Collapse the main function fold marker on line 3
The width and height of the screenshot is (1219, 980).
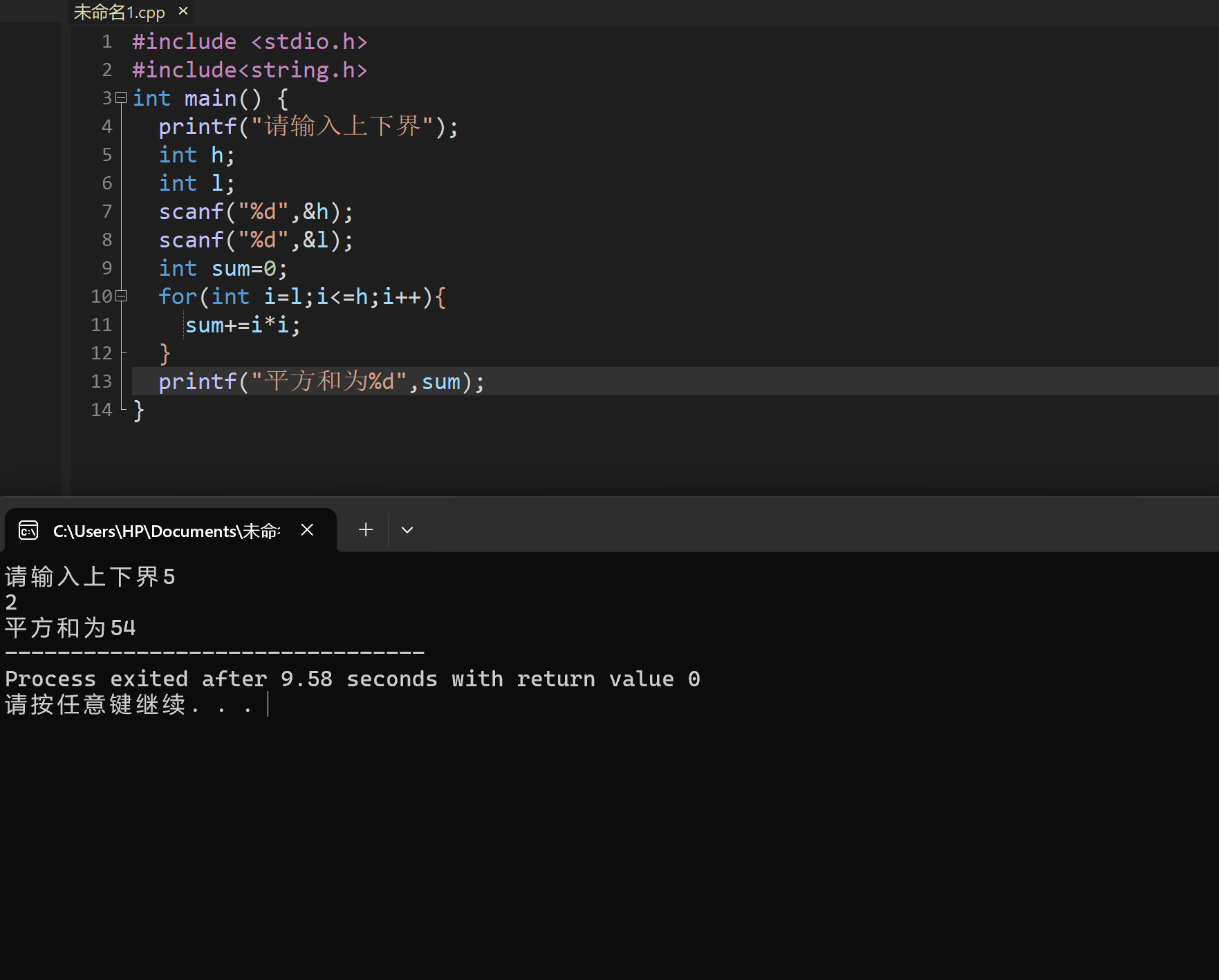point(121,97)
